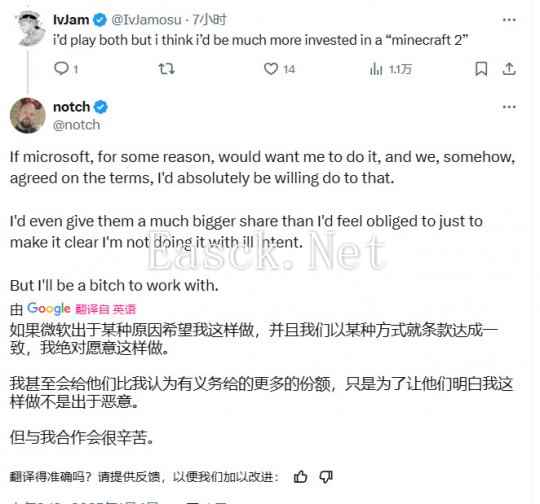Click notch's blue verified badge
Viewport: 540px width, 504px height.
pos(101,107)
